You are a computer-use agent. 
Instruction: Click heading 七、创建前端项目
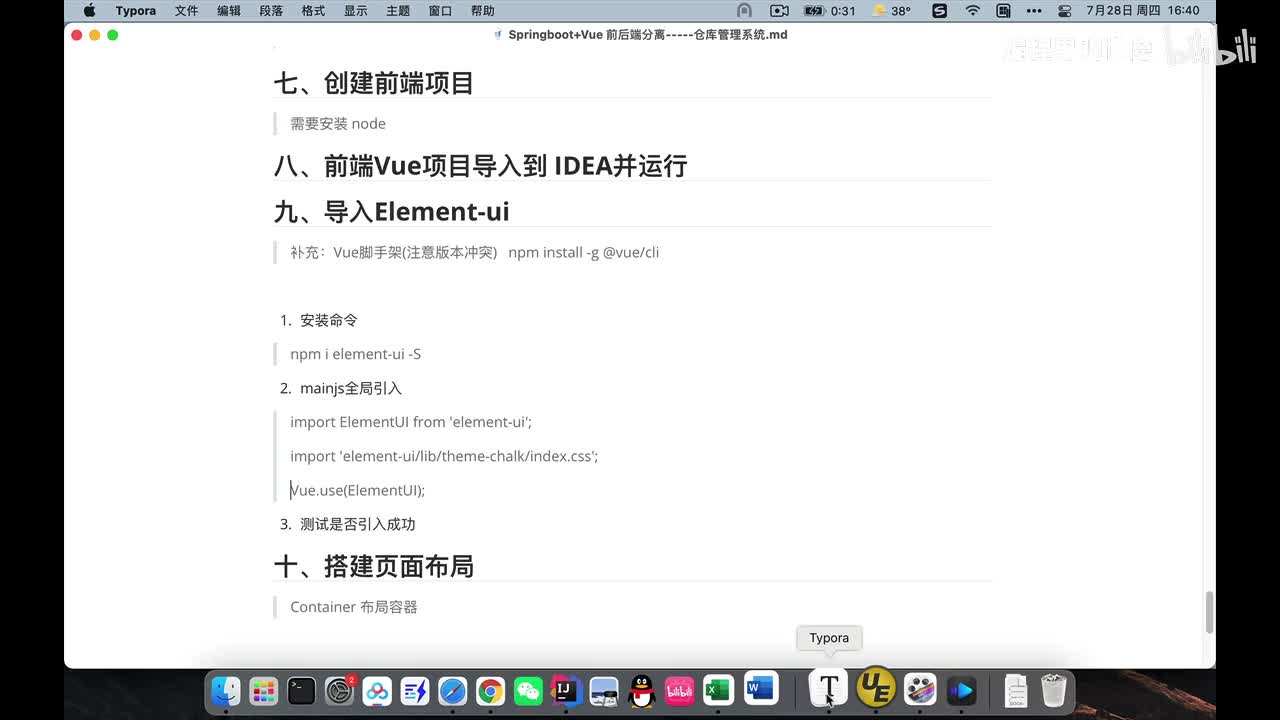coord(373,83)
